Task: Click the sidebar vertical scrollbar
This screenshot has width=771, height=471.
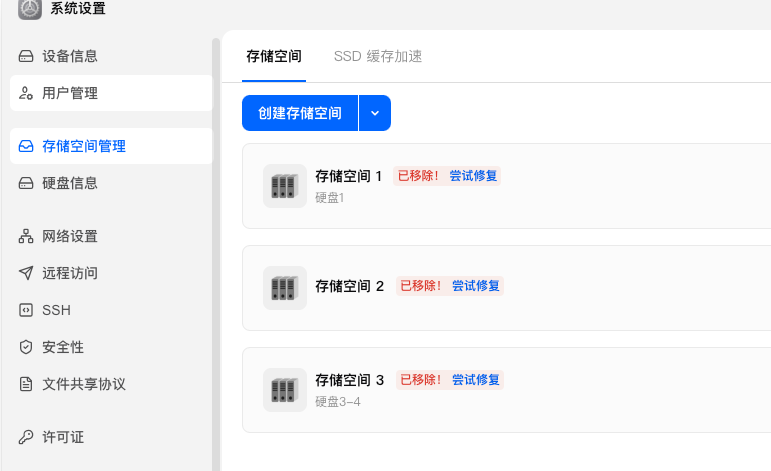Action: click(x=216, y=254)
